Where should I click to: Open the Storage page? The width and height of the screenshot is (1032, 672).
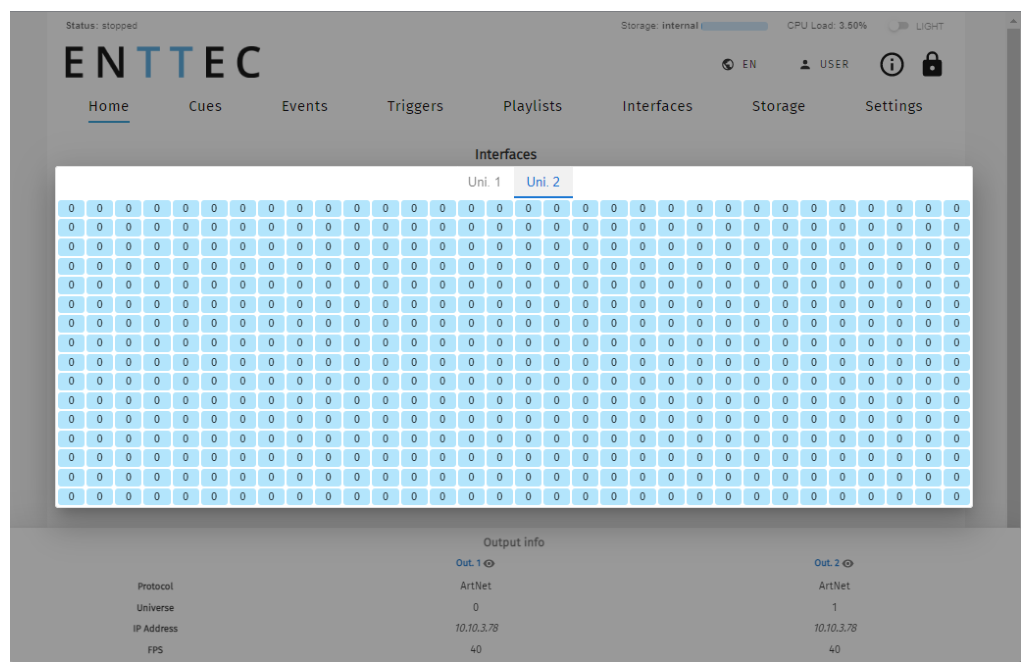click(x=779, y=106)
